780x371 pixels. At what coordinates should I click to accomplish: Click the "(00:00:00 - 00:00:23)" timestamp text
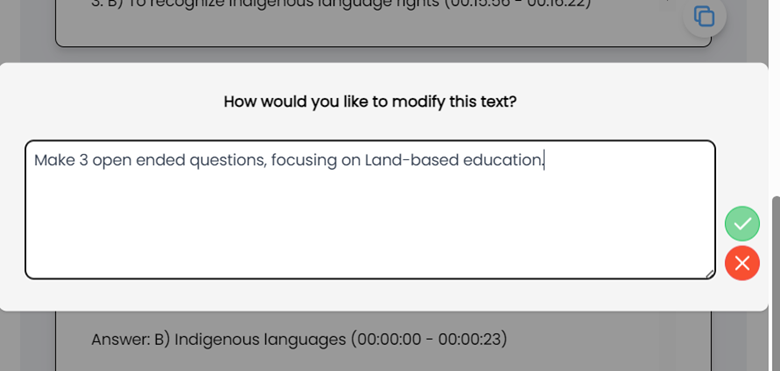click(428, 339)
